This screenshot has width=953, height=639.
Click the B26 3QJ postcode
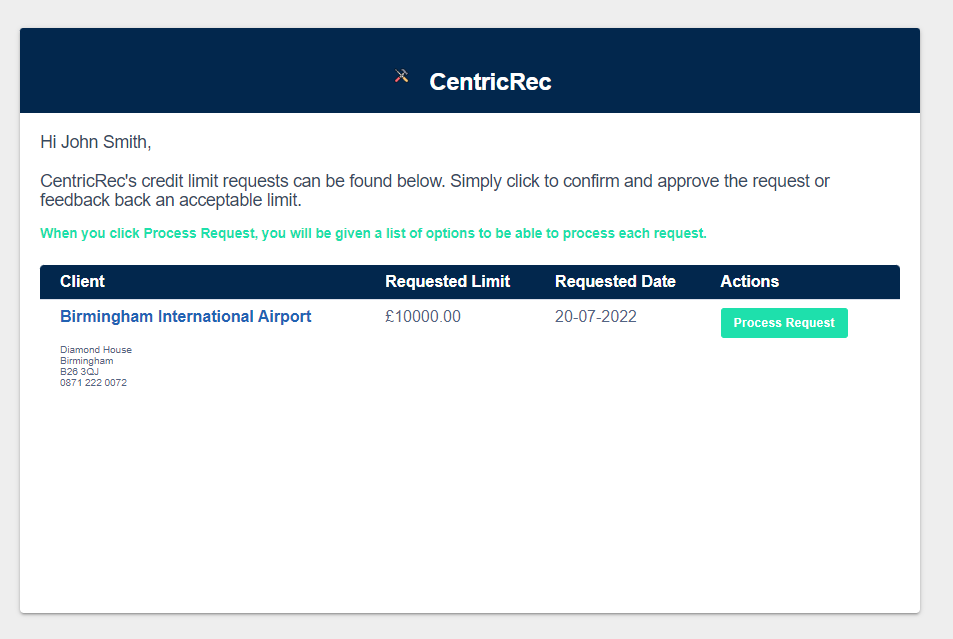coord(79,371)
